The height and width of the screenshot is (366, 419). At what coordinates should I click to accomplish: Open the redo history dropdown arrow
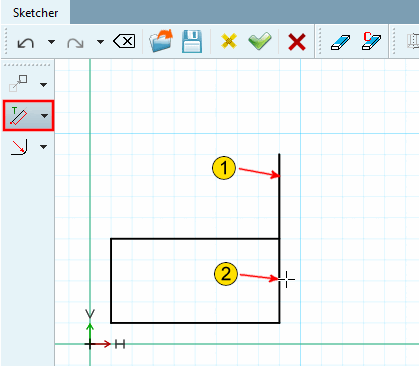[100, 42]
